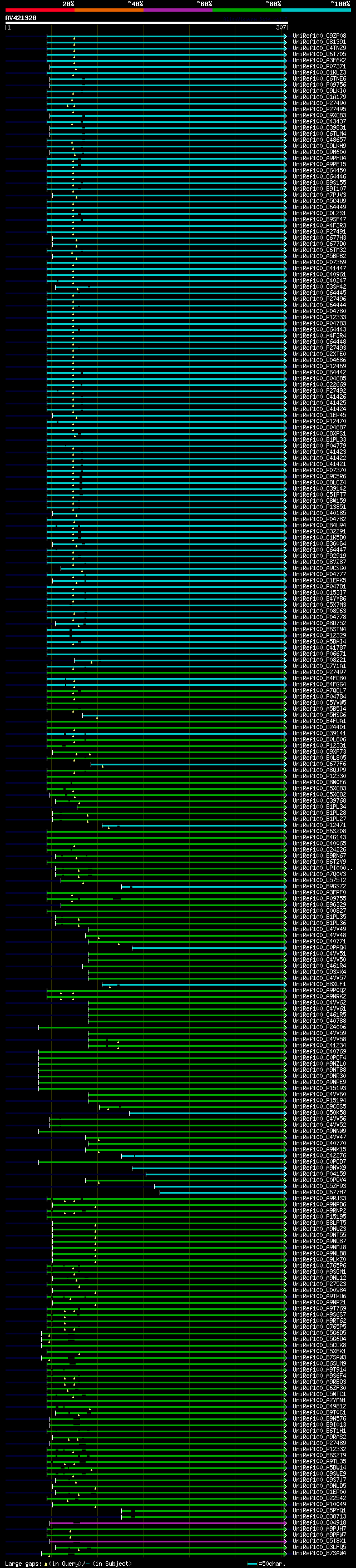
Task: Select hit UniRef100_A7QOV3
Action: click(x=319, y=874)
